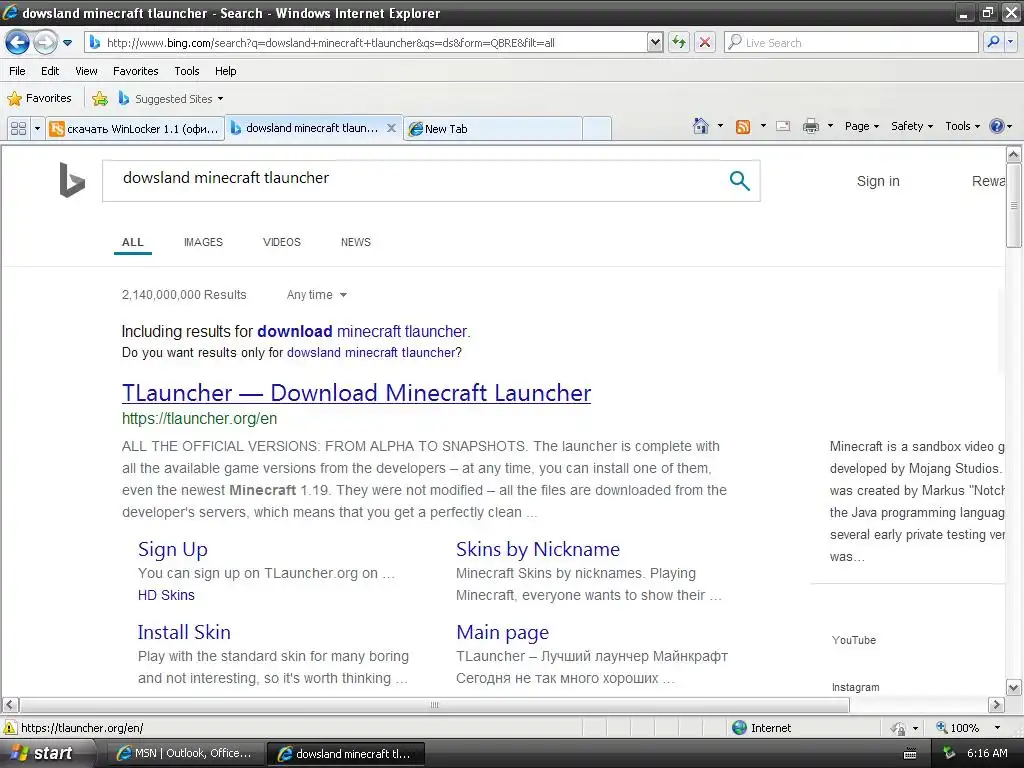The width and height of the screenshot is (1024, 768).
Task: Open the Edit menu
Action: (x=50, y=71)
